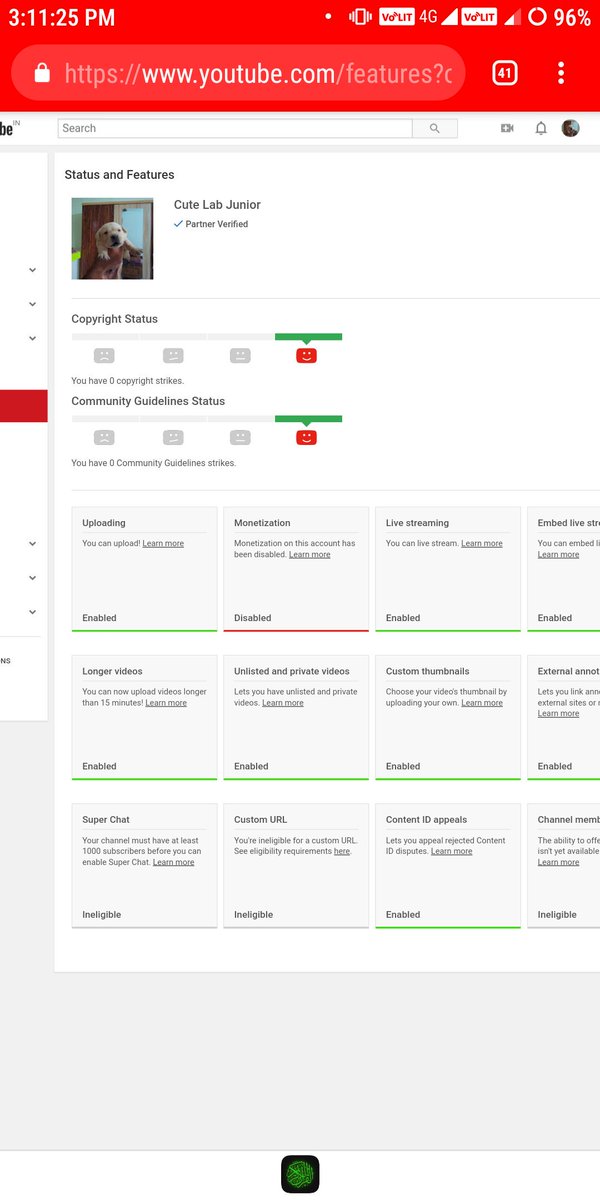Image resolution: width=600 pixels, height=1200 pixels.
Task: Expand the fourth sidebar chevron section
Action: pos(32,544)
